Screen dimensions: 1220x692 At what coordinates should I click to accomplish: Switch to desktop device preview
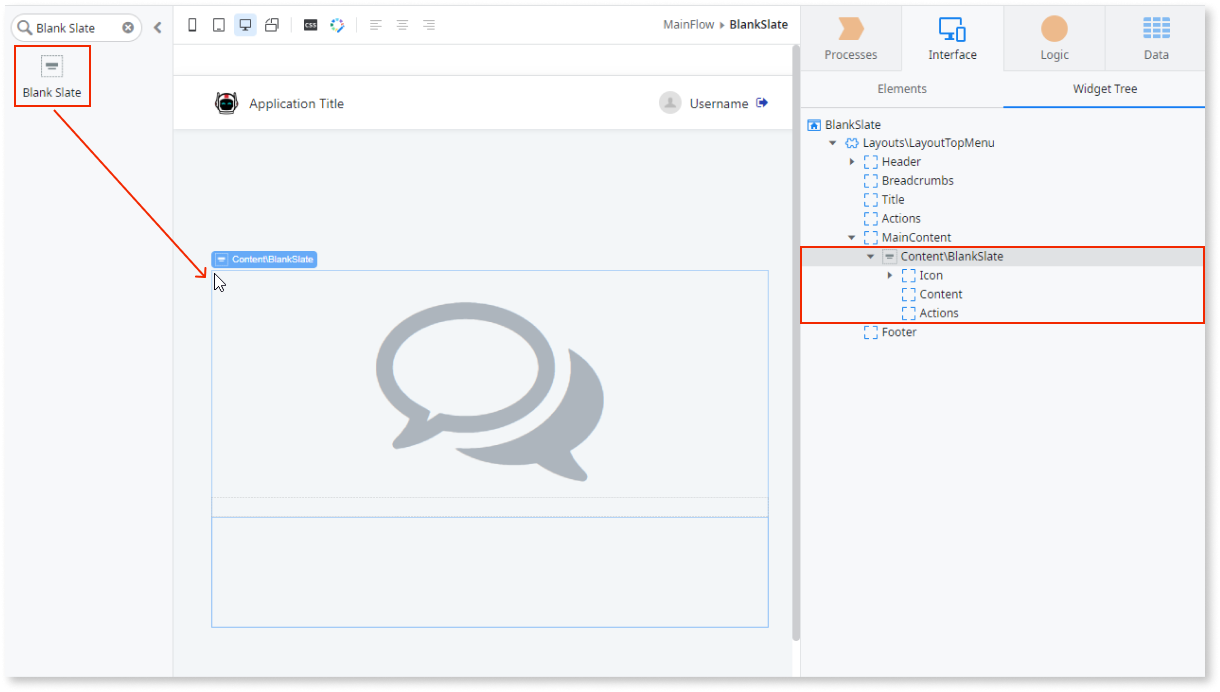[x=245, y=25]
